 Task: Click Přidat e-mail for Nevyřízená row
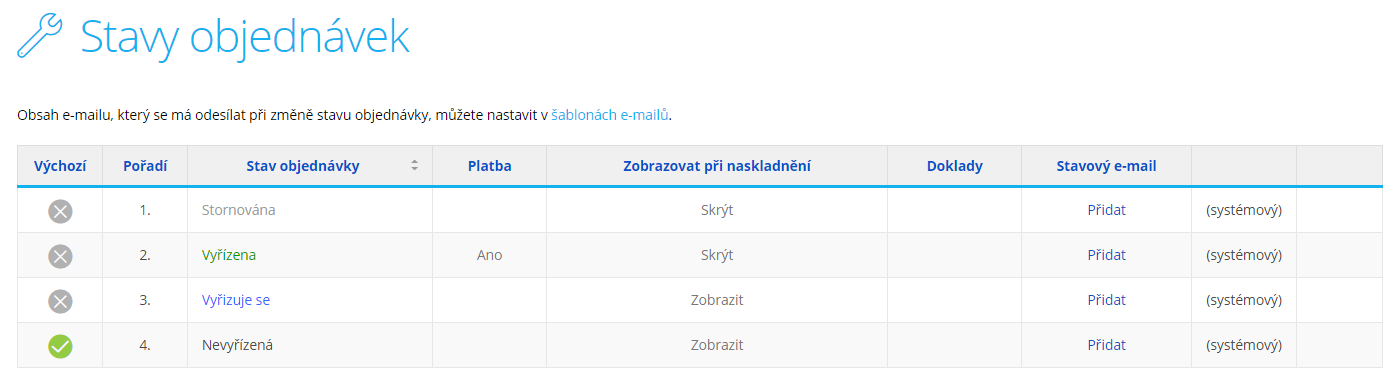pos(1106,345)
